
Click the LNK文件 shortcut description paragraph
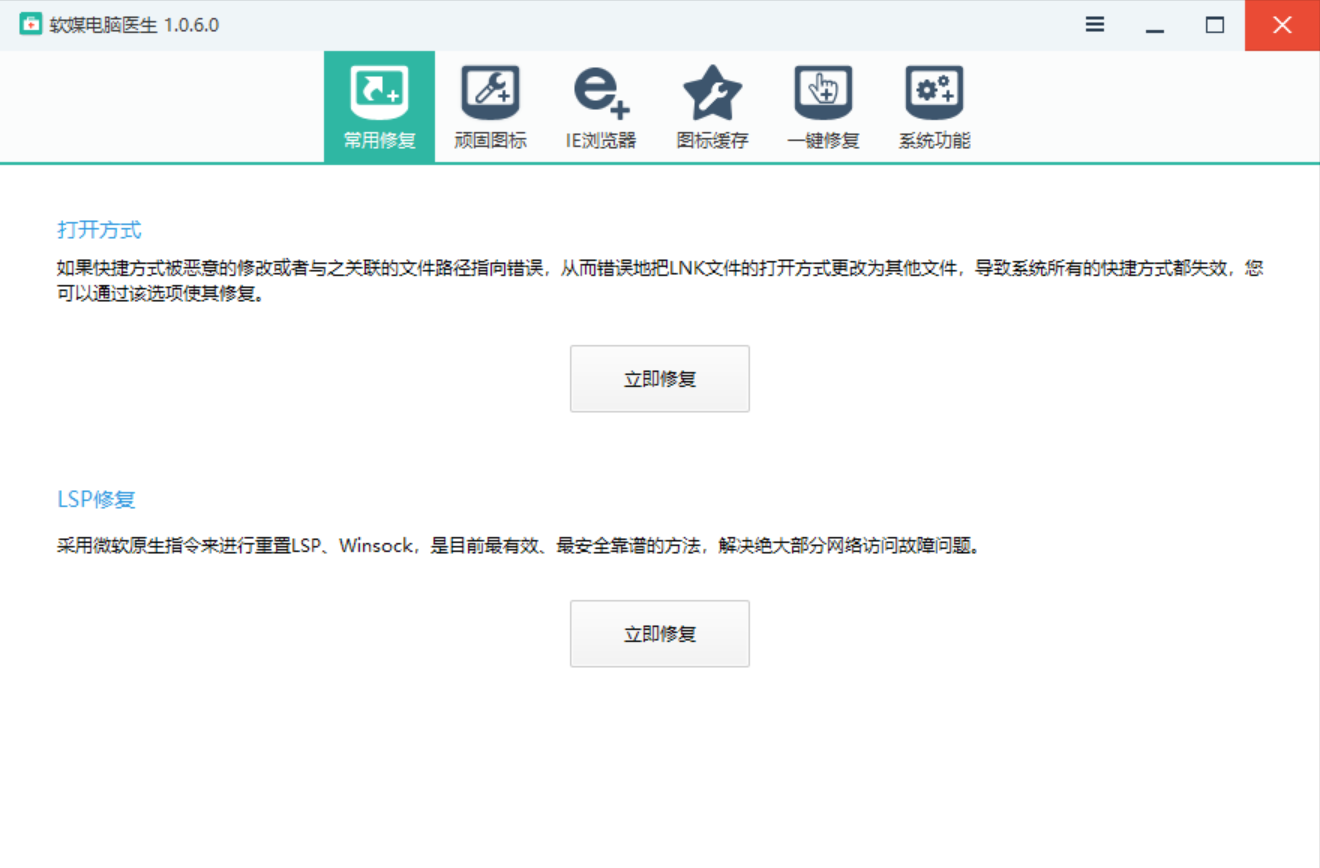tap(660, 282)
